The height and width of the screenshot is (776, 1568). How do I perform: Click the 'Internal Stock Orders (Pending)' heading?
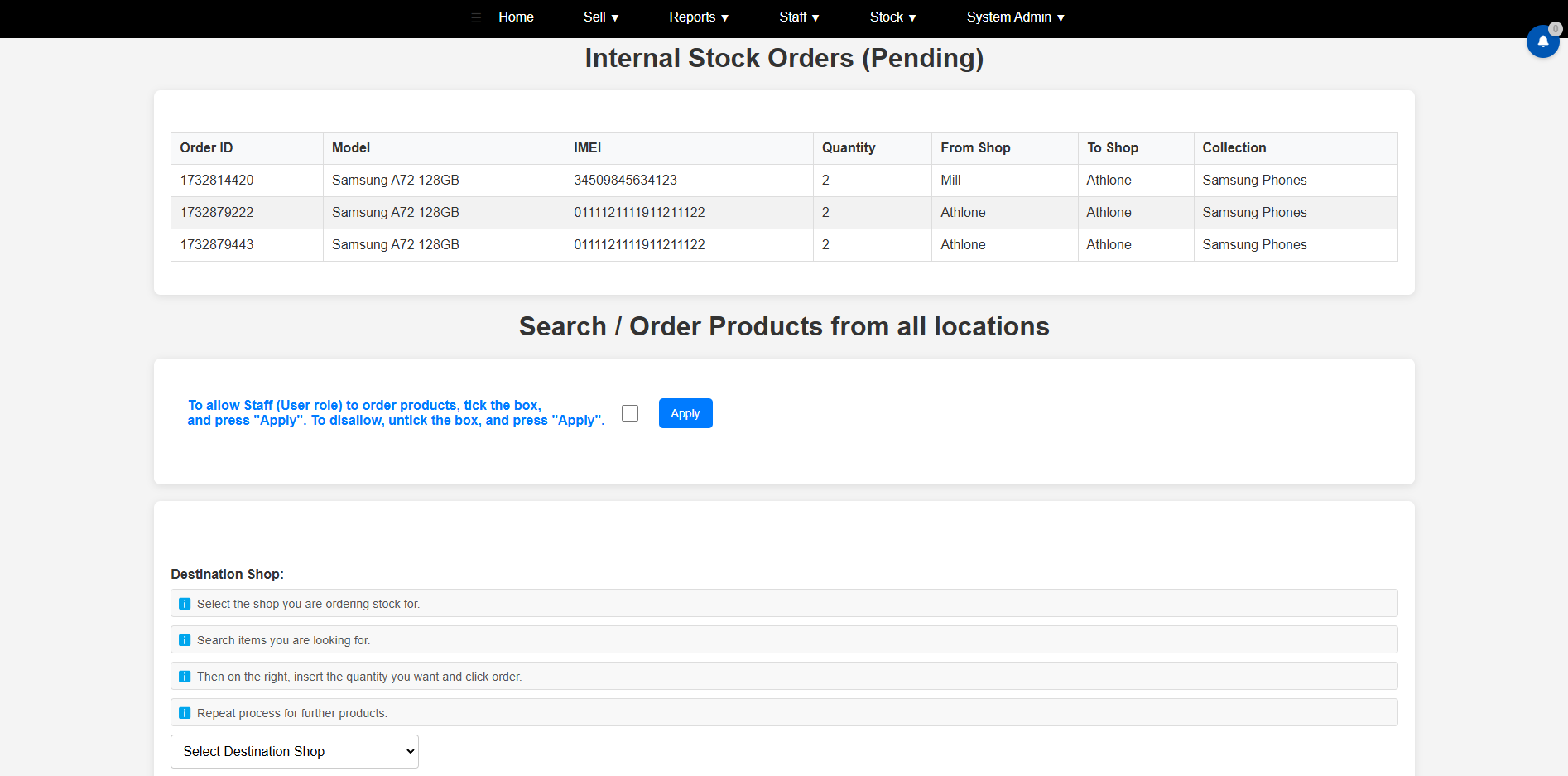(784, 59)
